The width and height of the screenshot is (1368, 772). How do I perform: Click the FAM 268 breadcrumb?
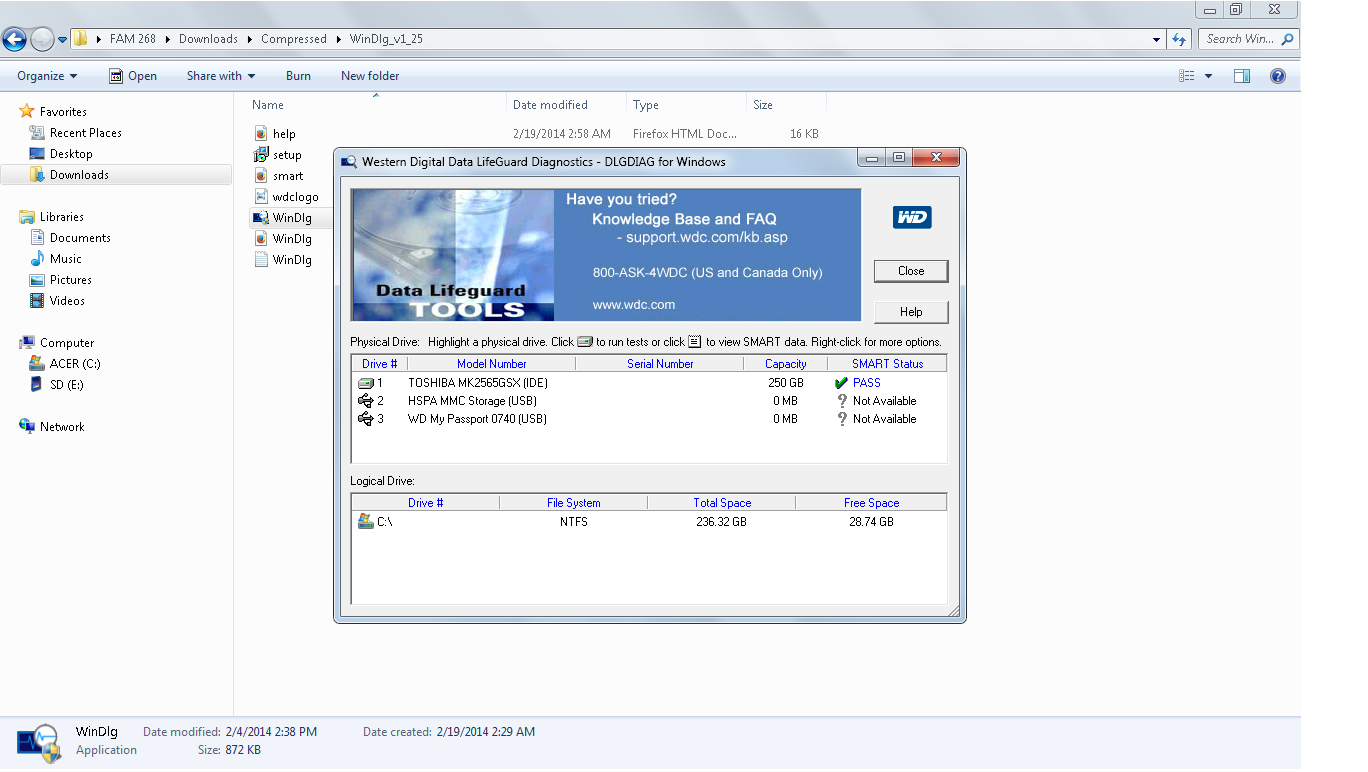133,40
